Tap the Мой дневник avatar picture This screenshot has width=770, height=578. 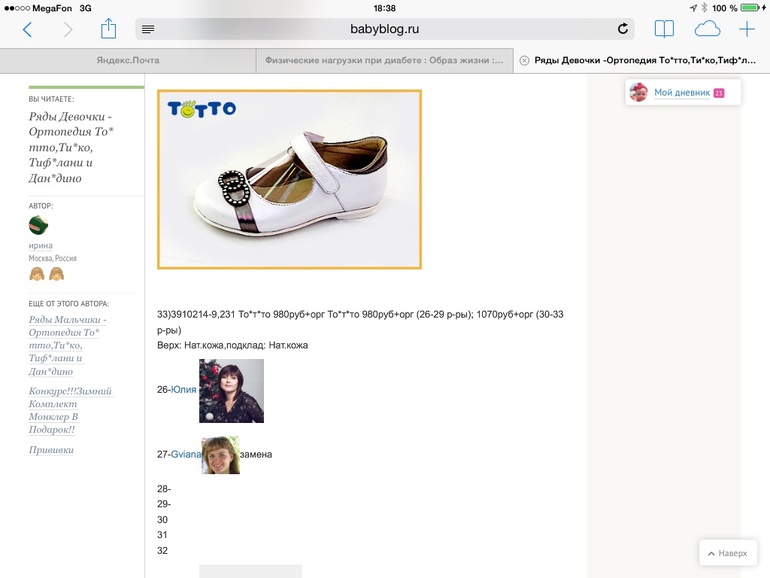(x=638, y=92)
